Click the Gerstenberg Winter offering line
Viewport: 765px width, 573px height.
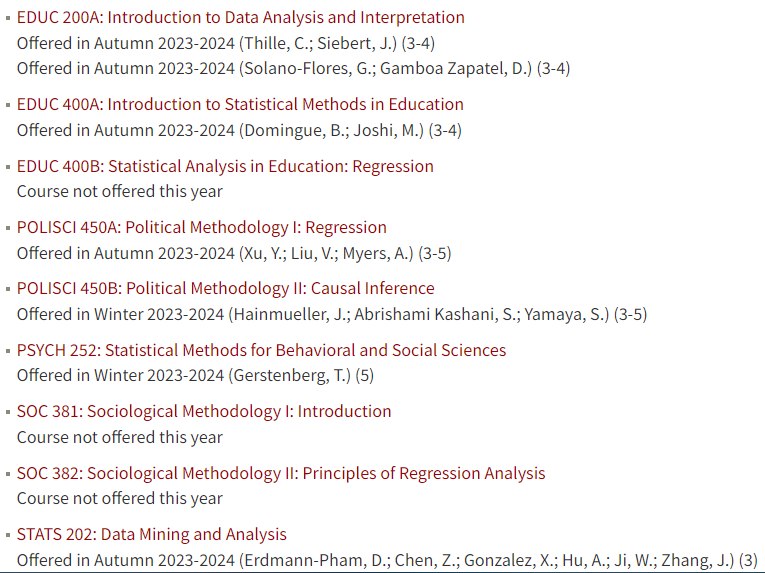coord(195,376)
